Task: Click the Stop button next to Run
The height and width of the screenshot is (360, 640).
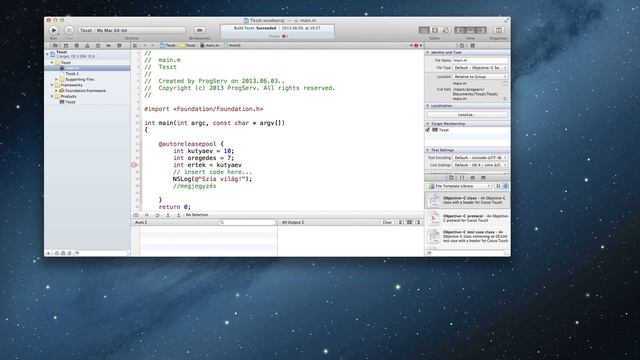Action: [x=69, y=30]
